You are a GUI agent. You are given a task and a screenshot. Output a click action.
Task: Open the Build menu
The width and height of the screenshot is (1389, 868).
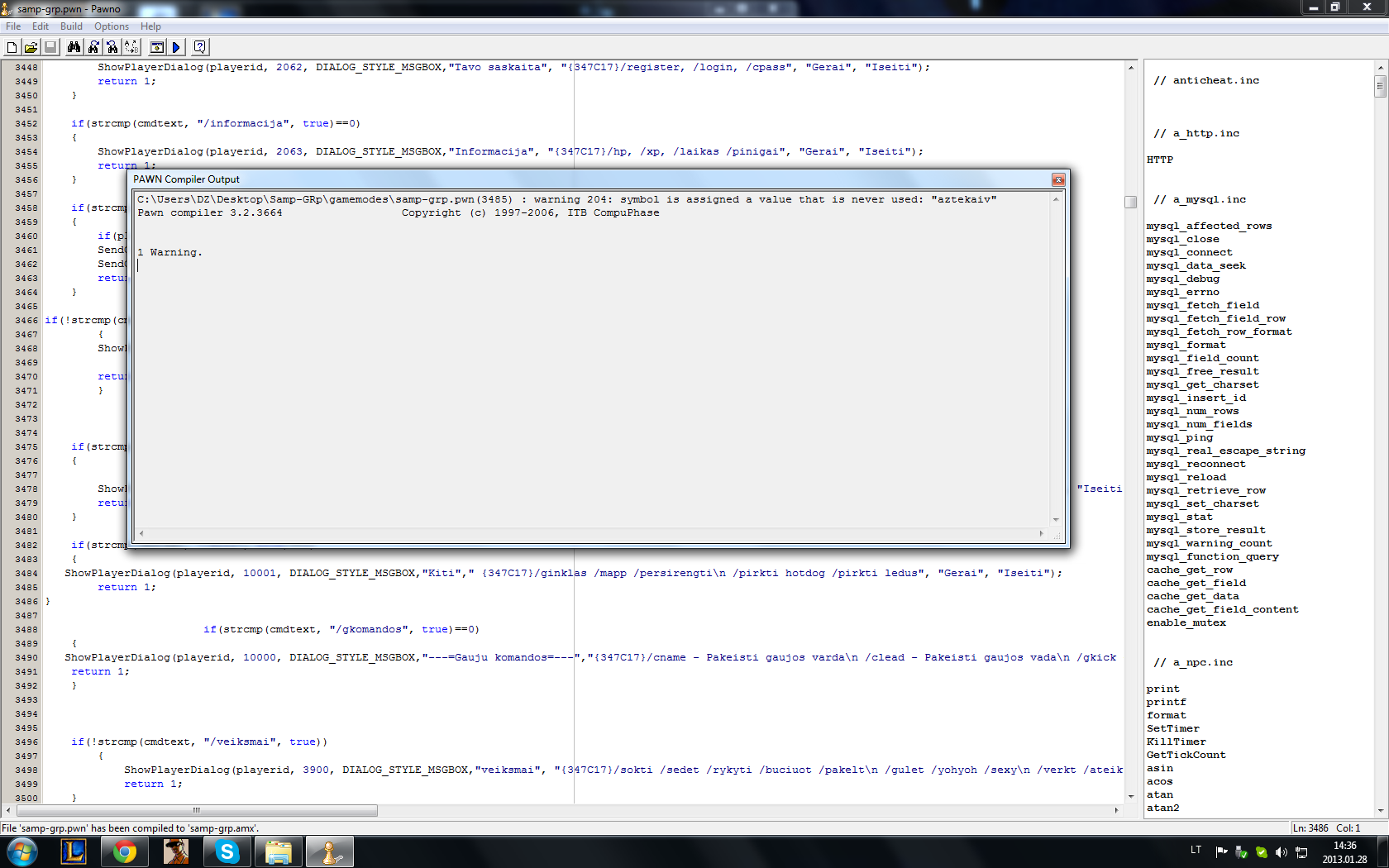[x=71, y=26]
